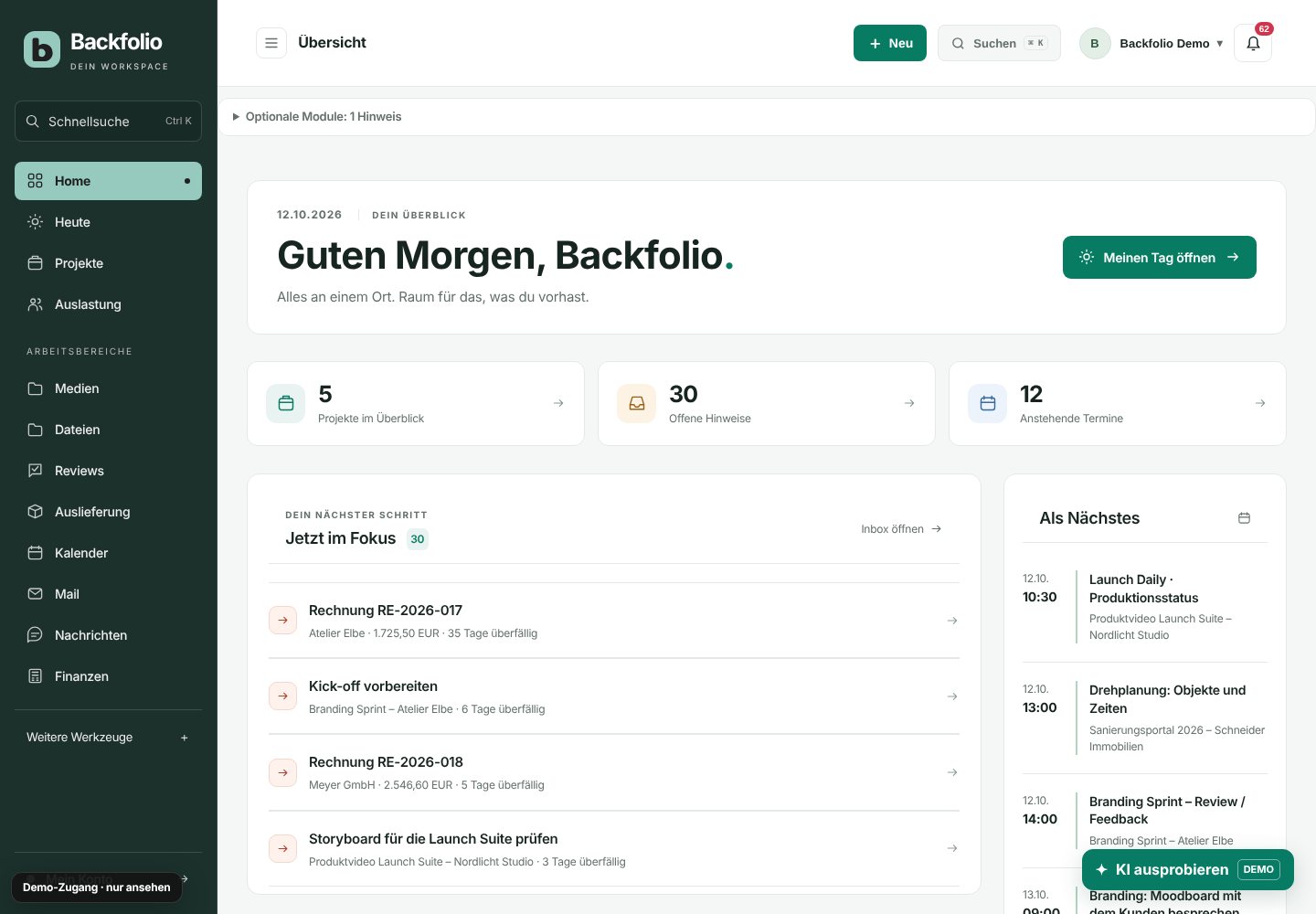The image size is (1316, 914).
Task: Click the Backfolio logo icon
Action: point(42,49)
